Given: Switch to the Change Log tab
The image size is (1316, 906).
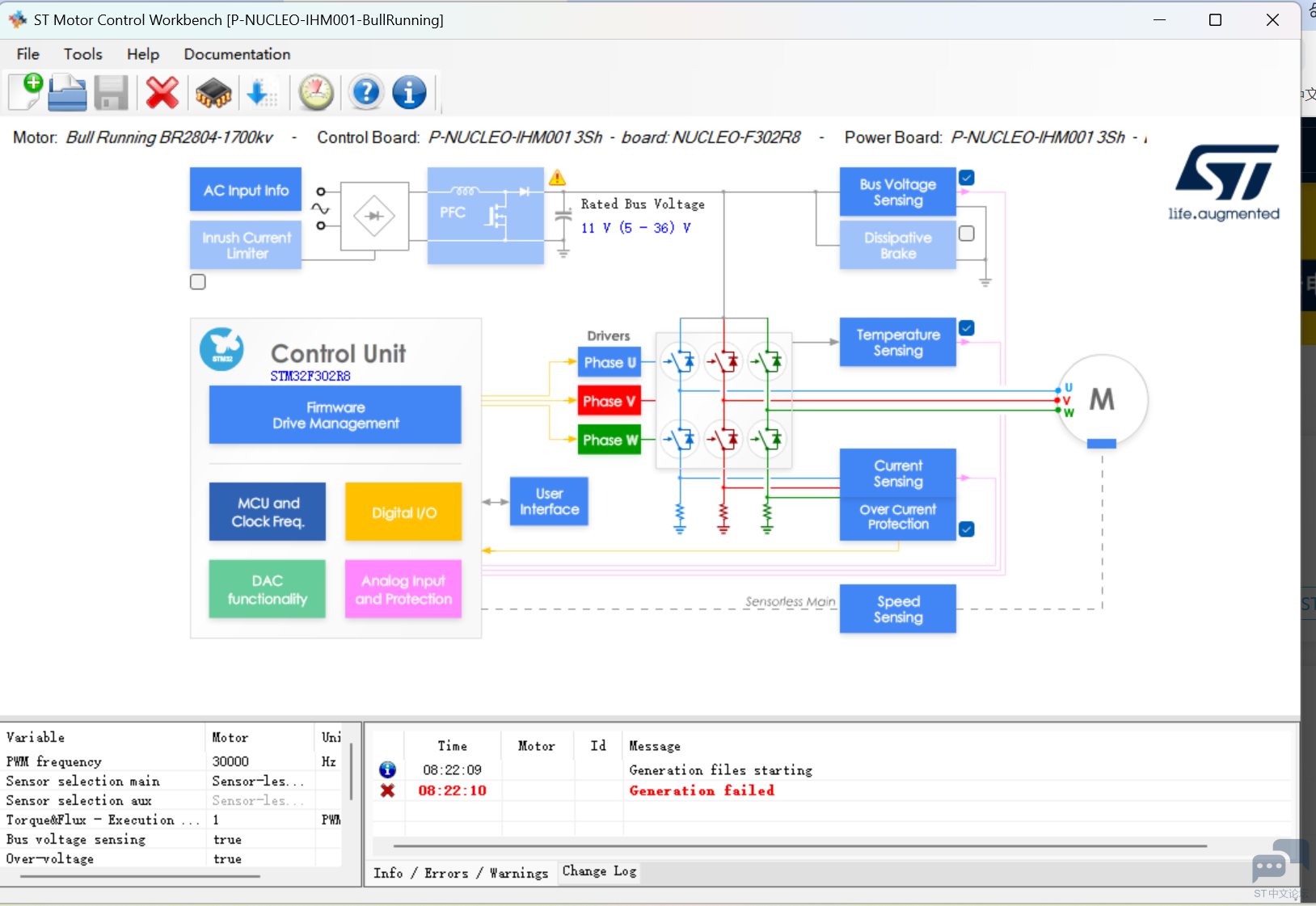Looking at the screenshot, I should pyautogui.click(x=599, y=871).
